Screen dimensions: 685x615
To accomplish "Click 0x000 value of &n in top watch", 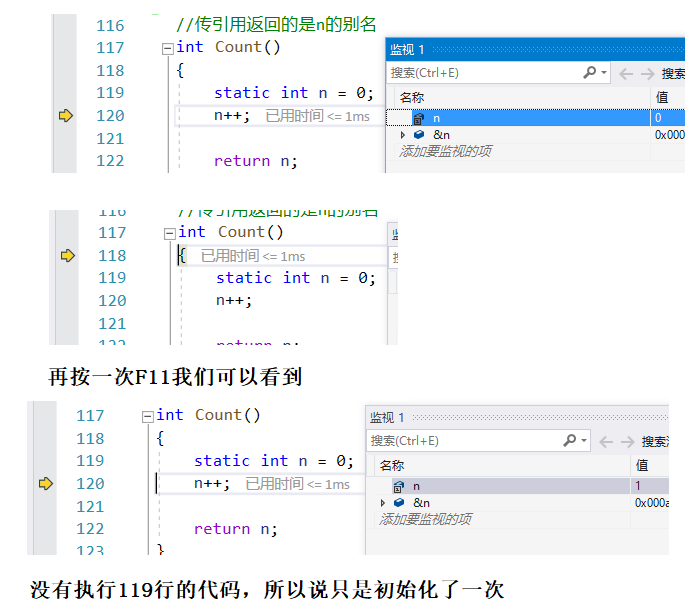I will click(669, 135).
